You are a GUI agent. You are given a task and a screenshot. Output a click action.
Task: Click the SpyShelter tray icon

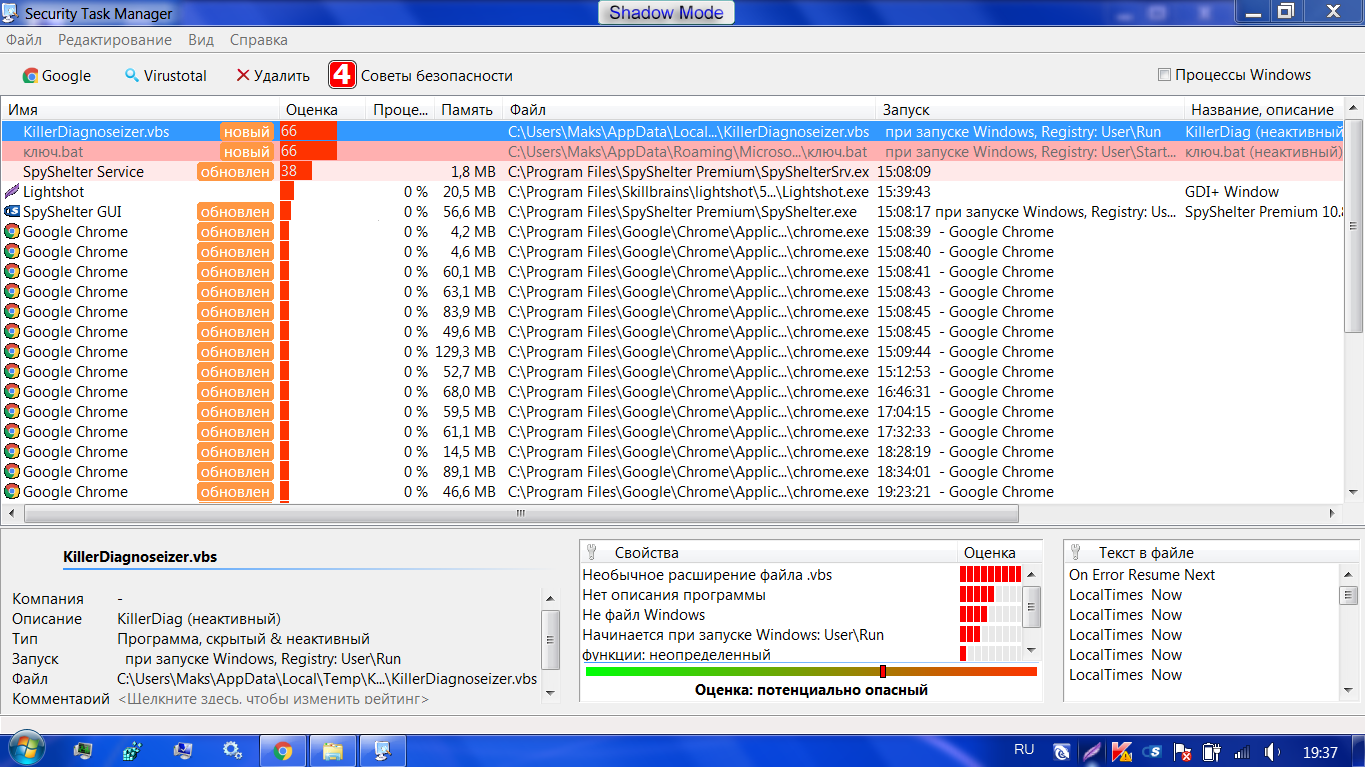[x=1152, y=751]
